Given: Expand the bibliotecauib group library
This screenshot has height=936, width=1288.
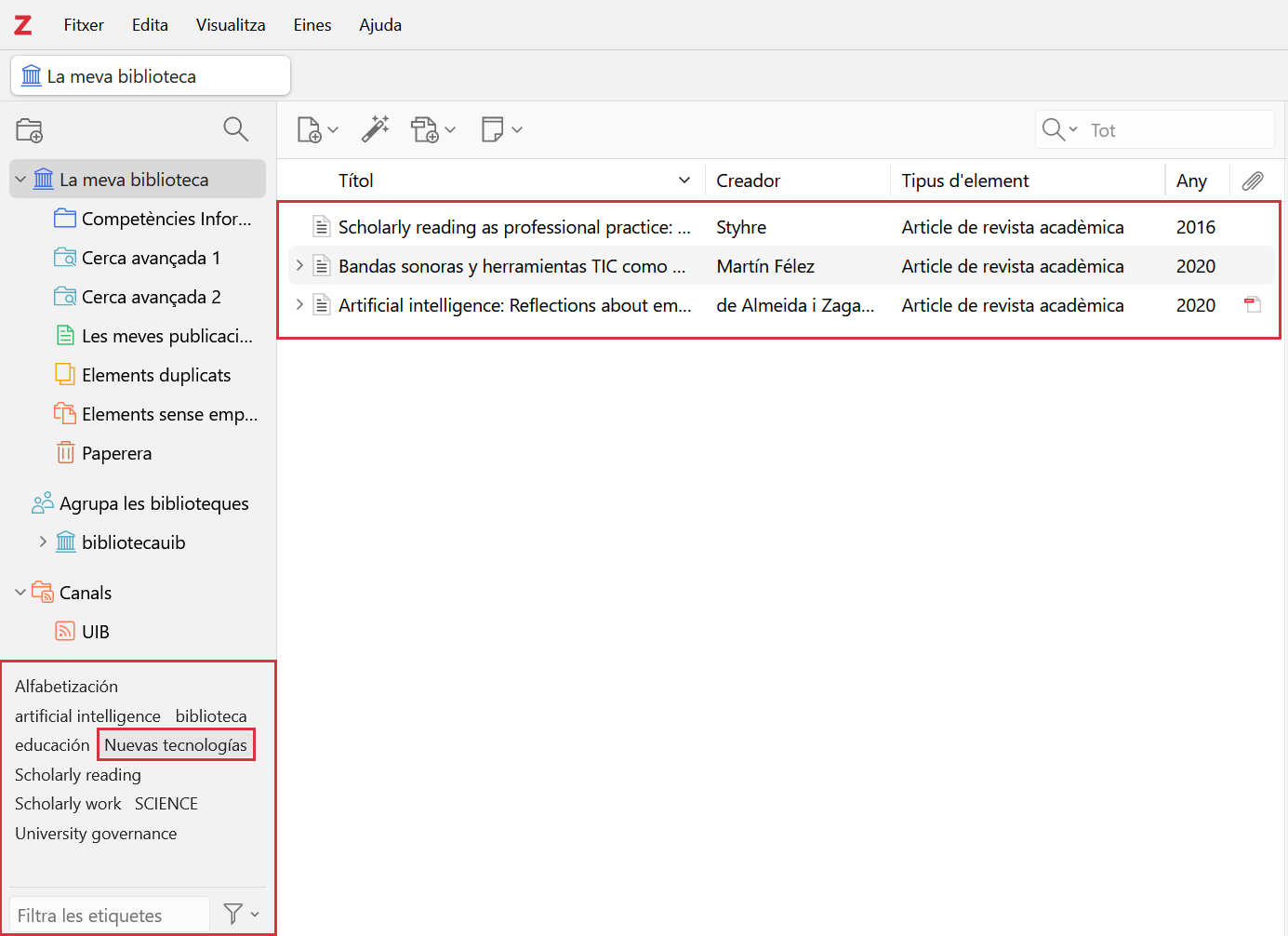Looking at the screenshot, I should pyautogui.click(x=43, y=542).
